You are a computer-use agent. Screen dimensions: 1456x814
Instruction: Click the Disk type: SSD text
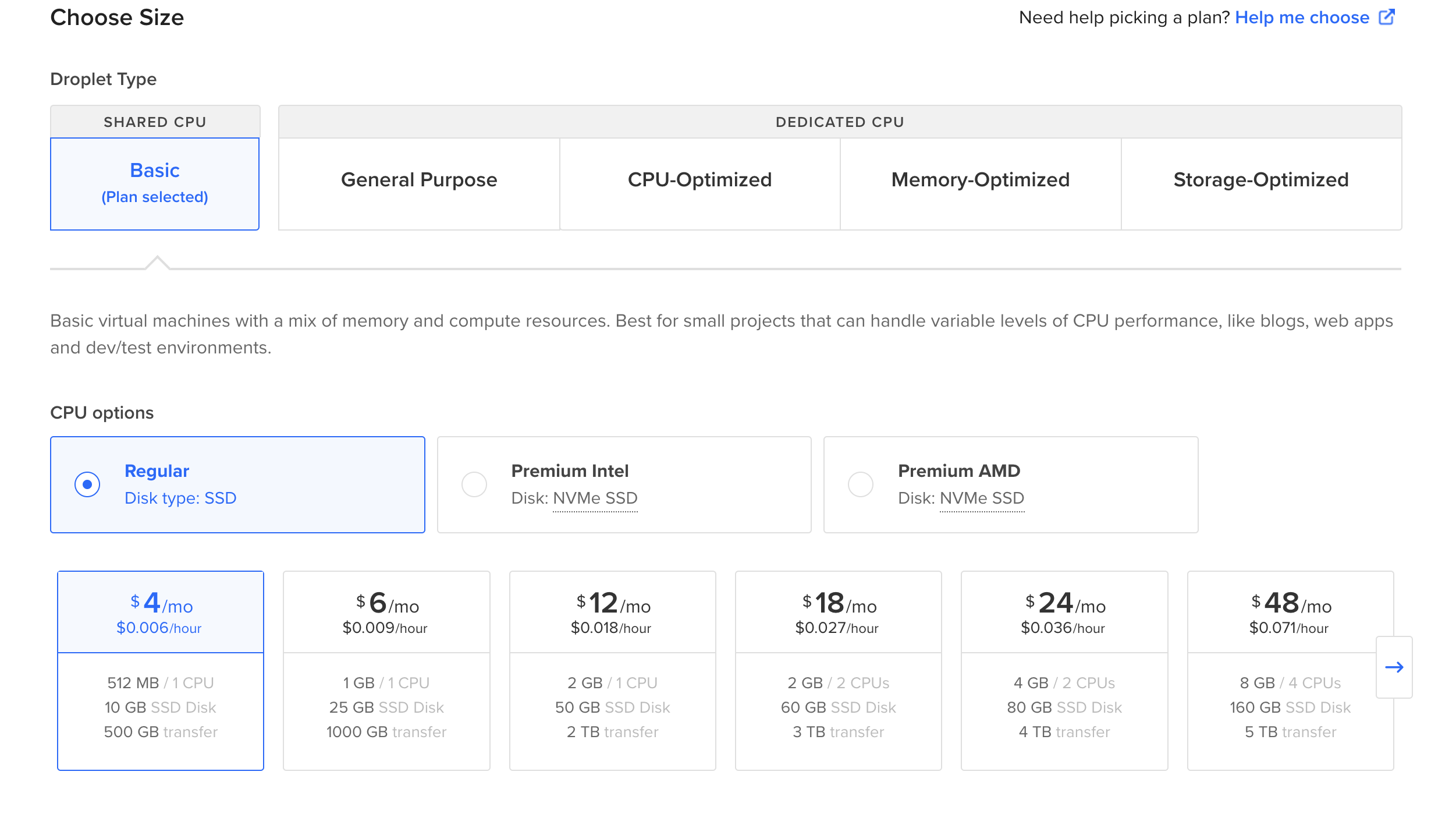click(x=180, y=498)
